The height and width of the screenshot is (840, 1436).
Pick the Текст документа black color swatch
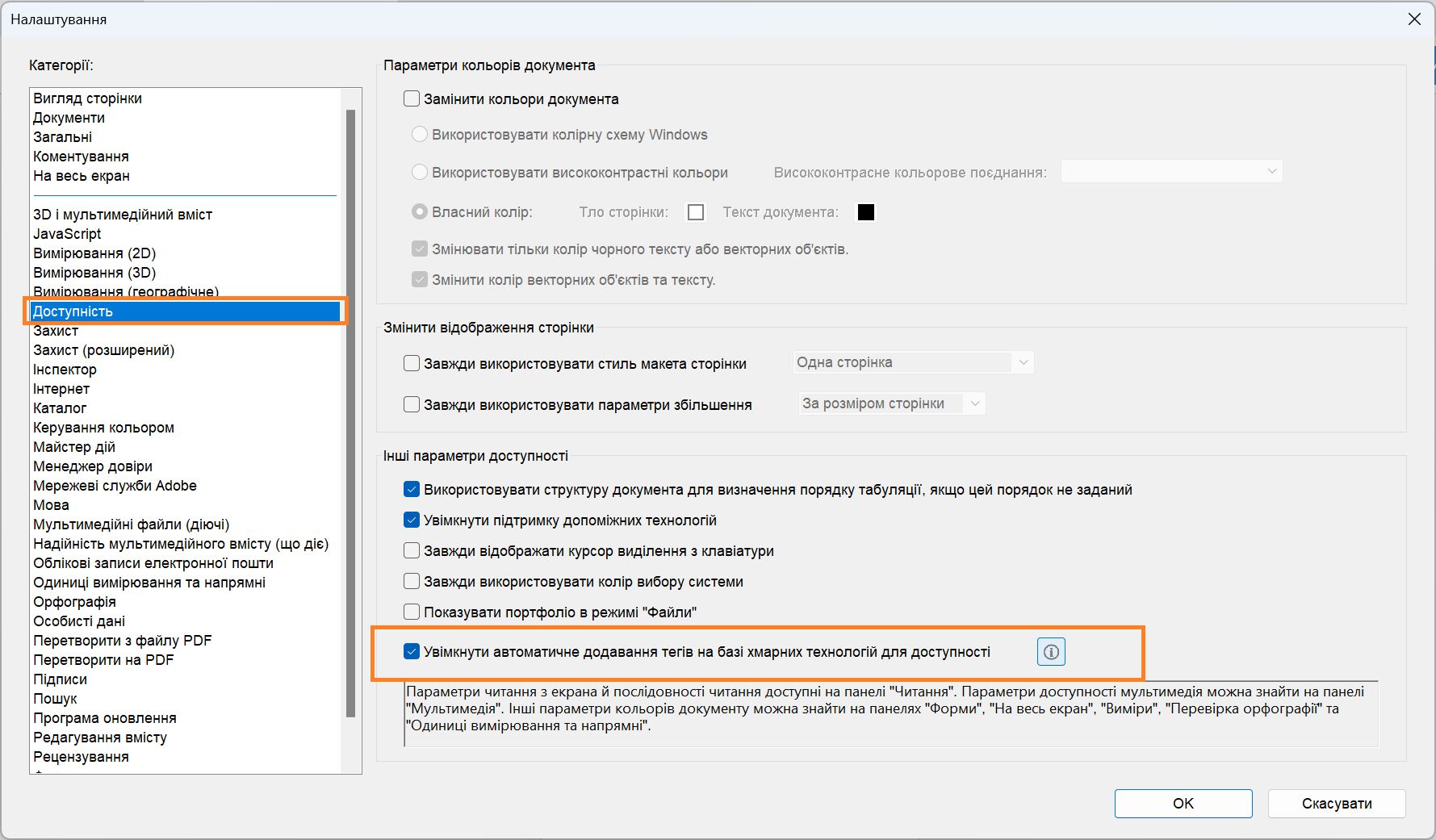[866, 212]
